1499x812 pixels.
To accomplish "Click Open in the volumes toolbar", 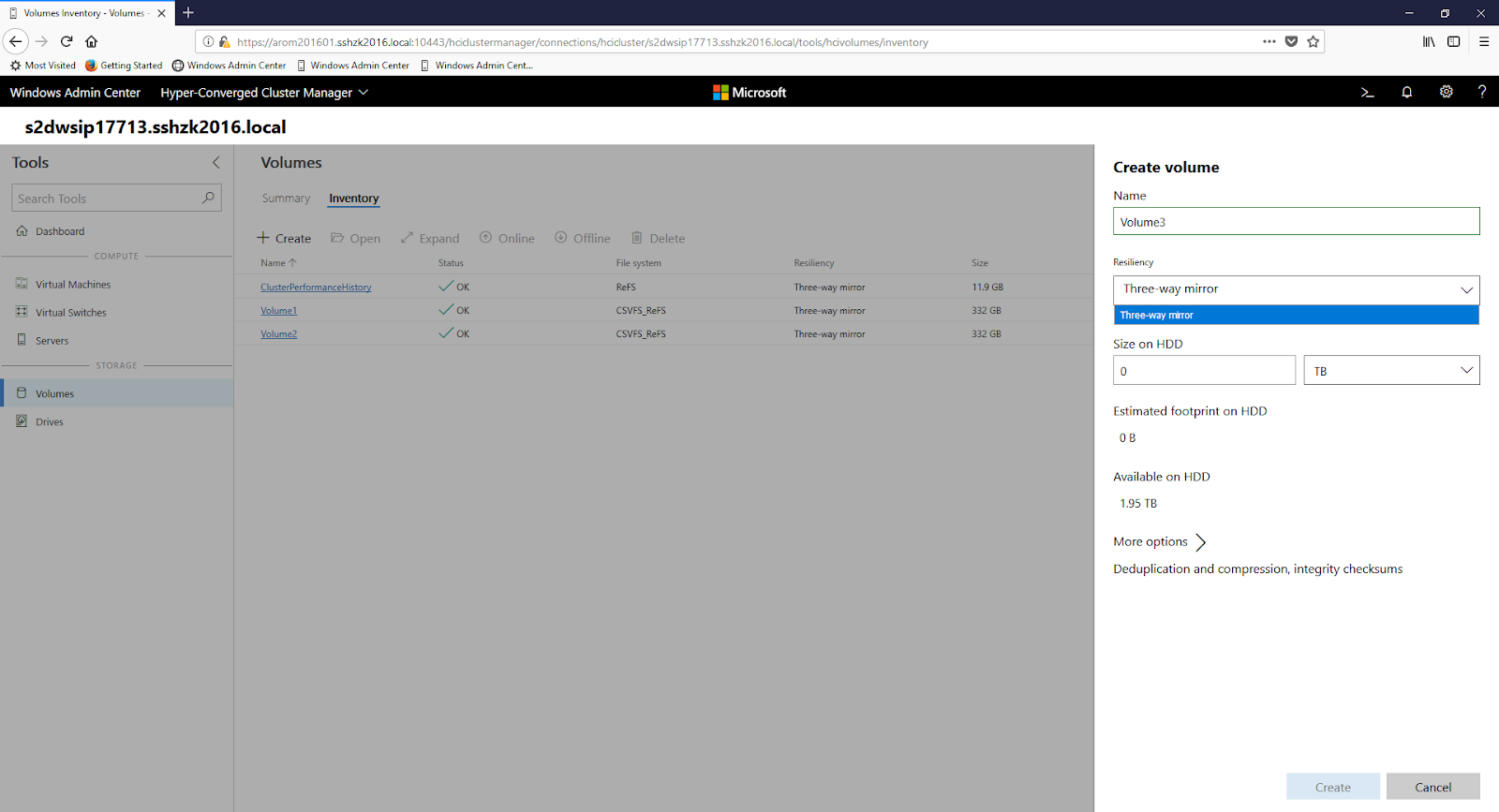I will (x=356, y=238).
